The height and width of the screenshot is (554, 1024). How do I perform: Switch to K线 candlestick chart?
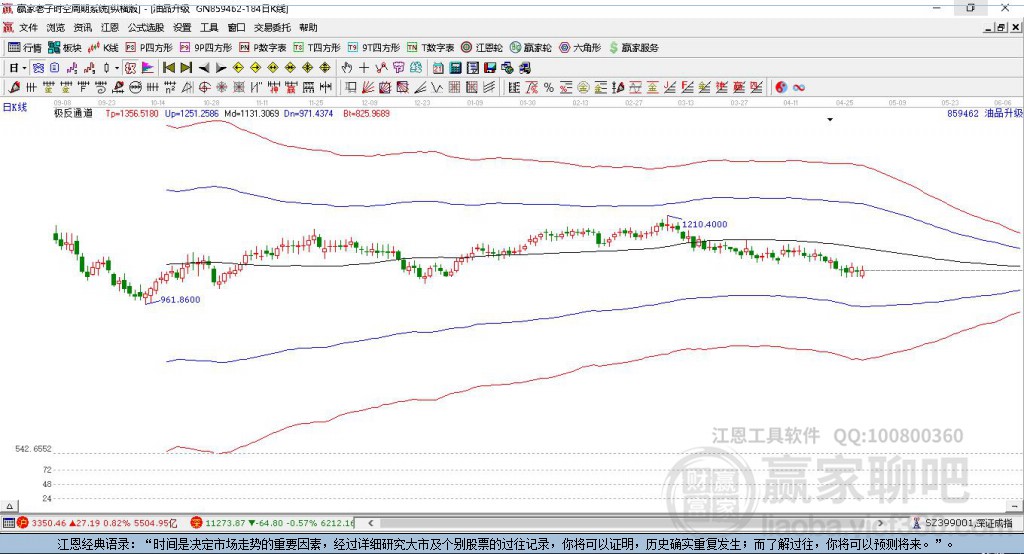(x=103, y=48)
